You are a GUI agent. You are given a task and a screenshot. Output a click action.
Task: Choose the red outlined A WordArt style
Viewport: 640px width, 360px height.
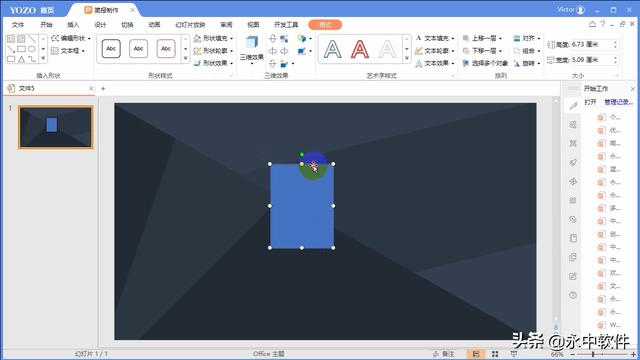pos(360,49)
